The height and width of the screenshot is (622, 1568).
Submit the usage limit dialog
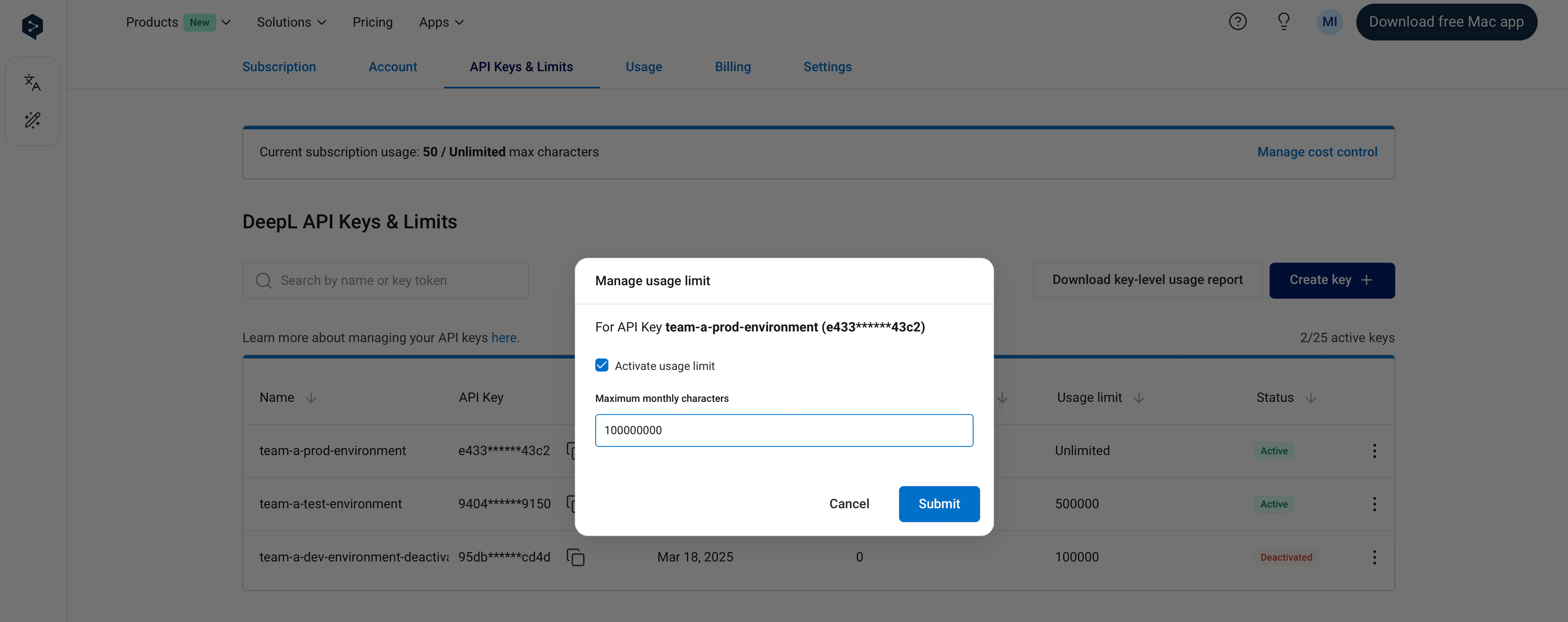coord(939,504)
